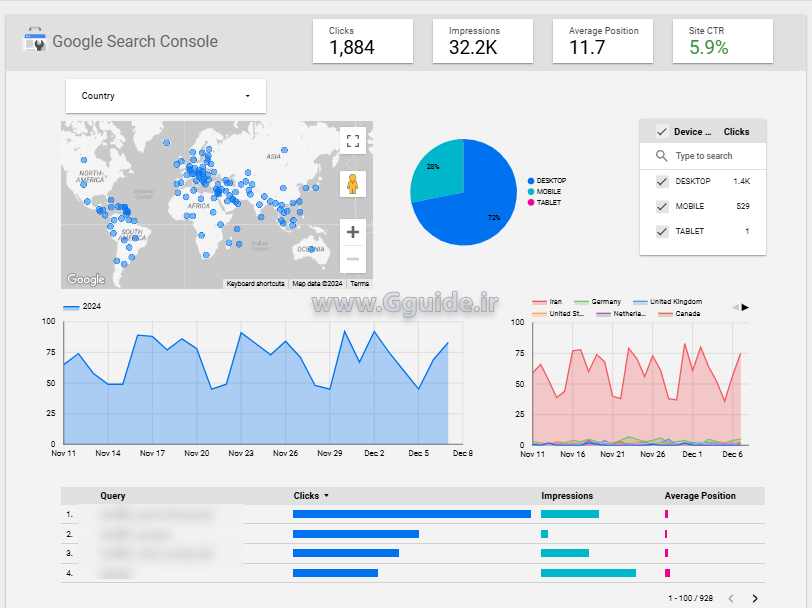Zoom in on the map
This screenshot has width=812, height=608.
pos(352,232)
